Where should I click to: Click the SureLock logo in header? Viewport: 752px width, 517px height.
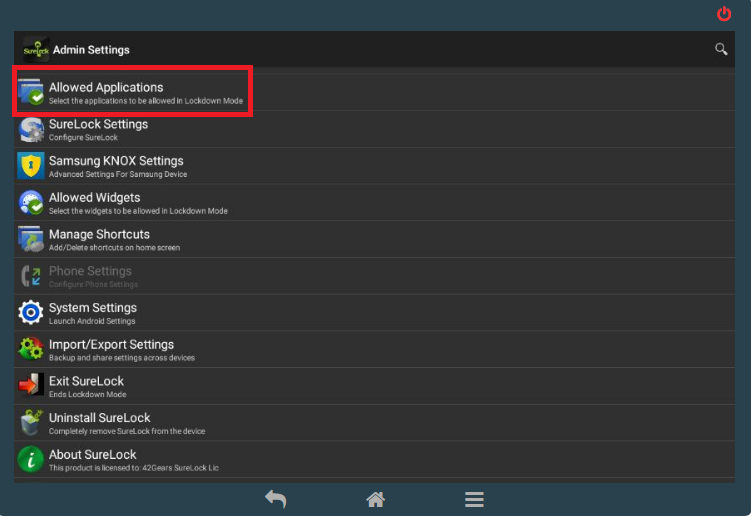pos(36,49)
